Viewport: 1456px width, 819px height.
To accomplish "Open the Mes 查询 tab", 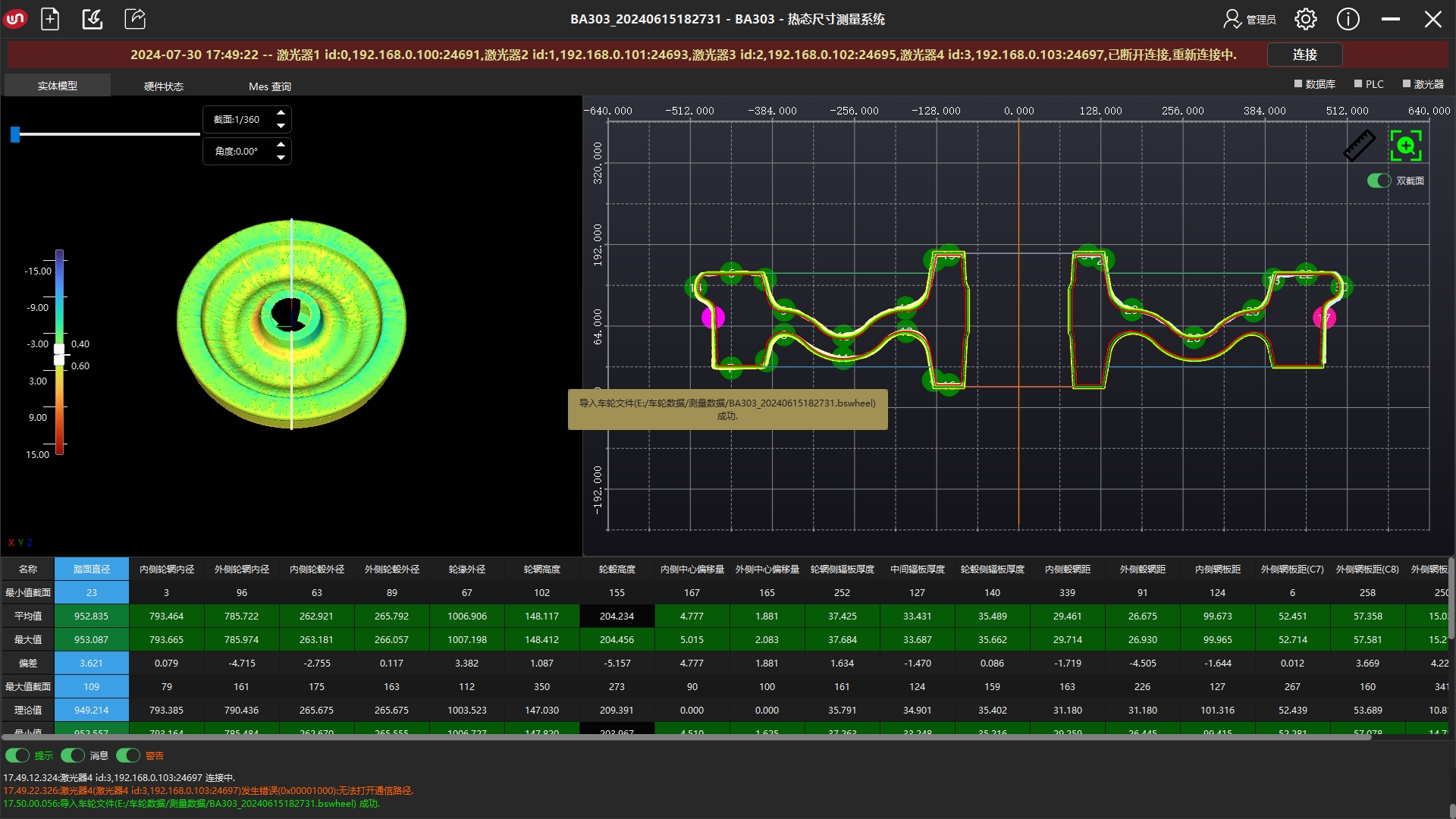I will click(x=270, y=86).
